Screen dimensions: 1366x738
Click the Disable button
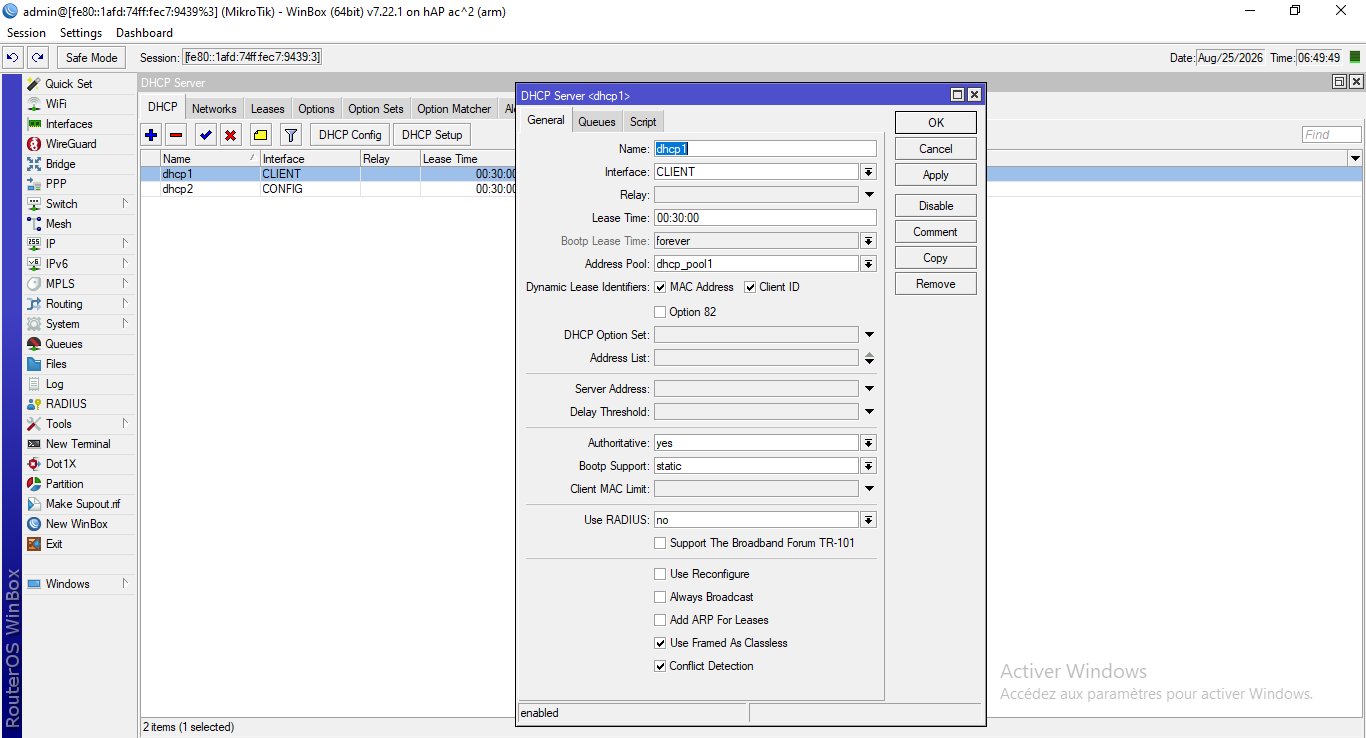point(936,206)
